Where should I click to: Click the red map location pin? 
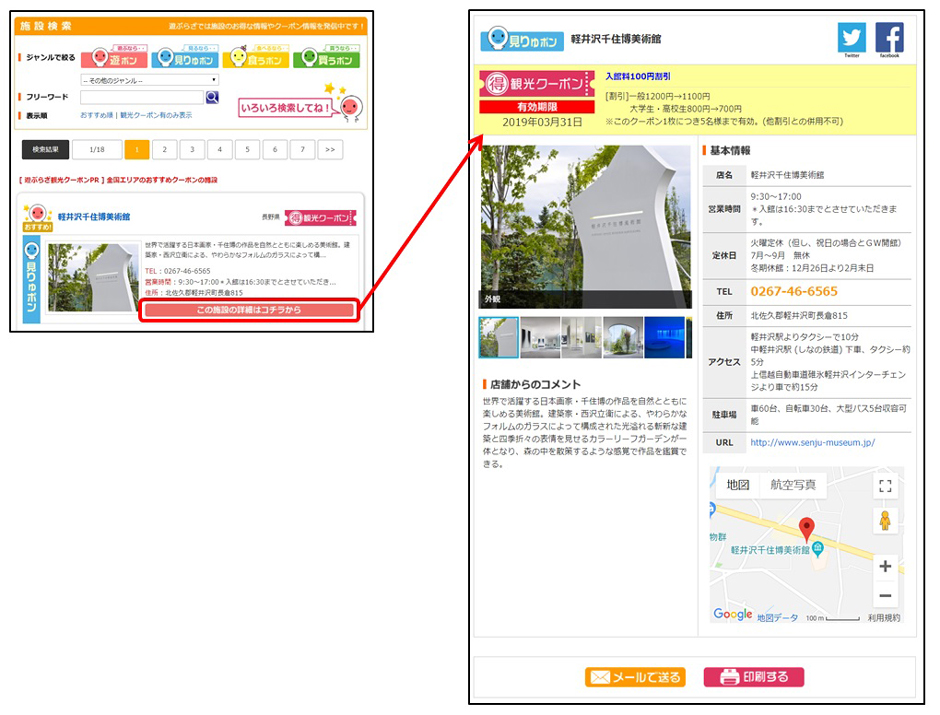pyautogui.click(x=806, y=530)
